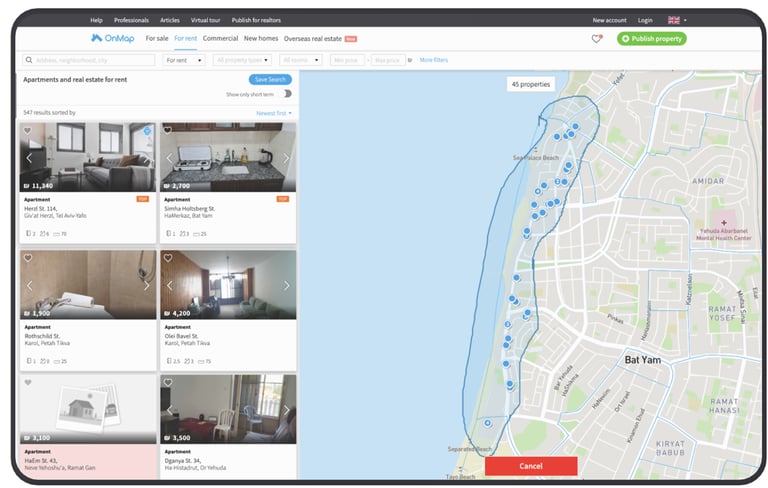Image resolution: width=768 pixels, height=488 pixels.
Task: Open Overseas real estate section
Action: click(312, 39)
